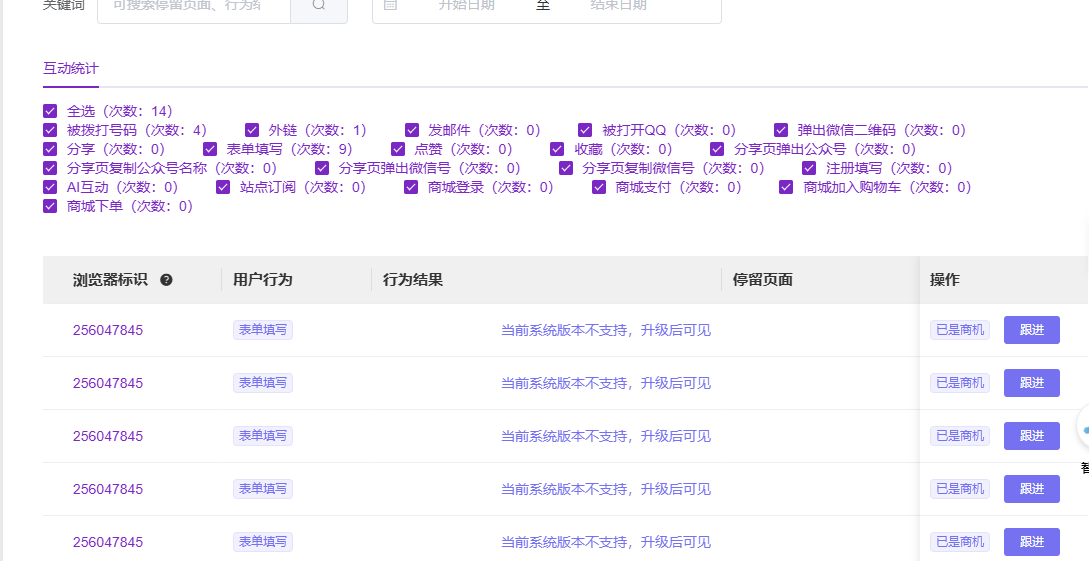Toggle the 全选 checkbox
Viewport: 1089px width, 561px height.
point(50,111)
